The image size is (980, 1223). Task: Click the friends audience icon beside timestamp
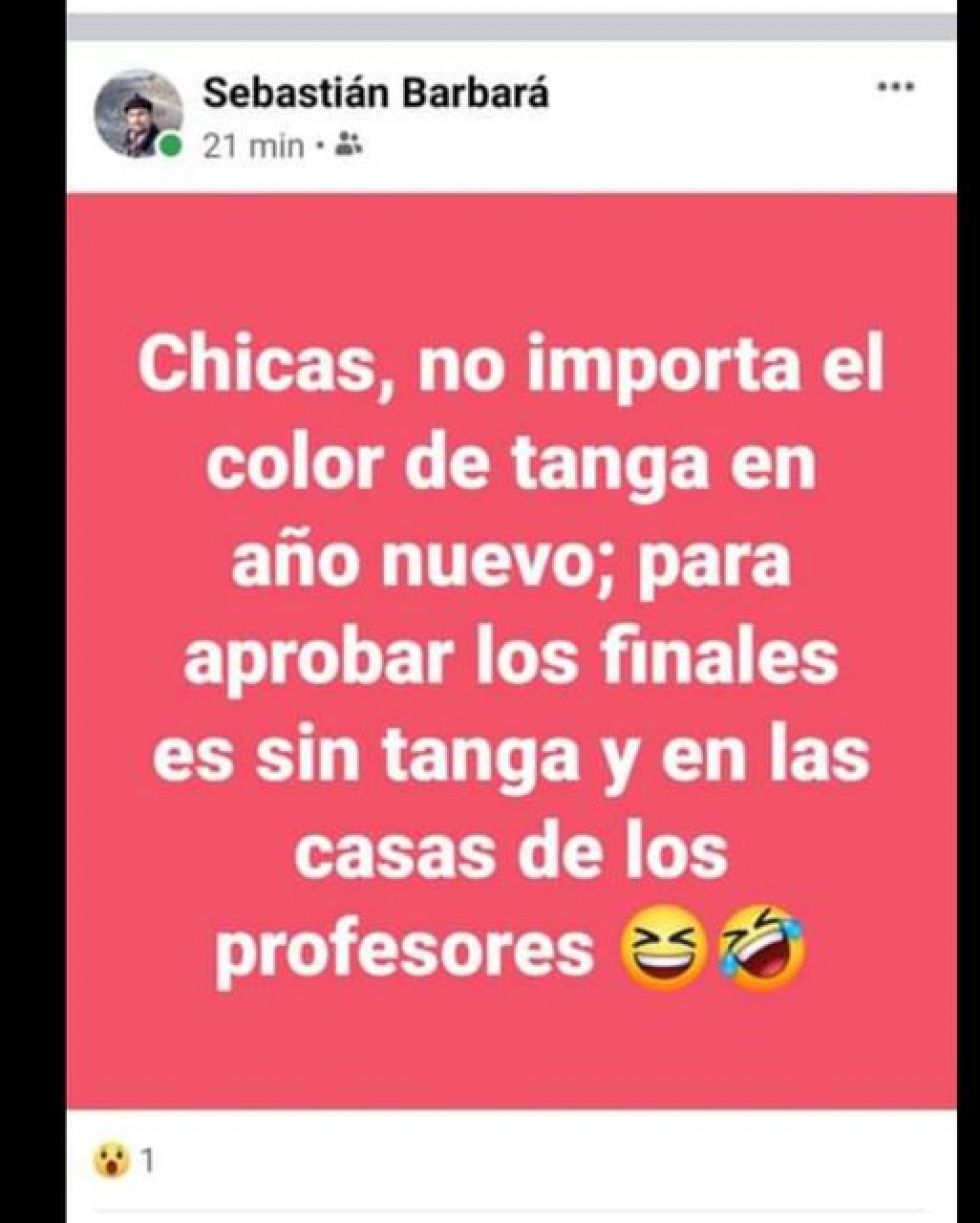tap(348, 146)
